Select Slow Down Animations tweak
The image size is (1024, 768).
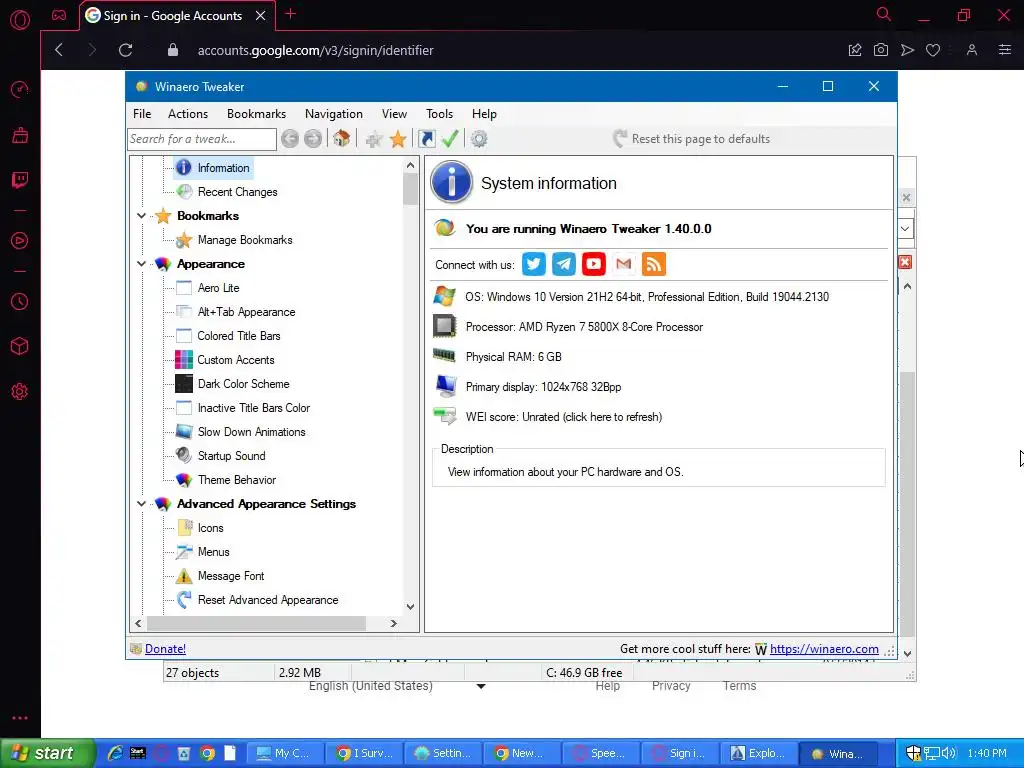[251, 432]
